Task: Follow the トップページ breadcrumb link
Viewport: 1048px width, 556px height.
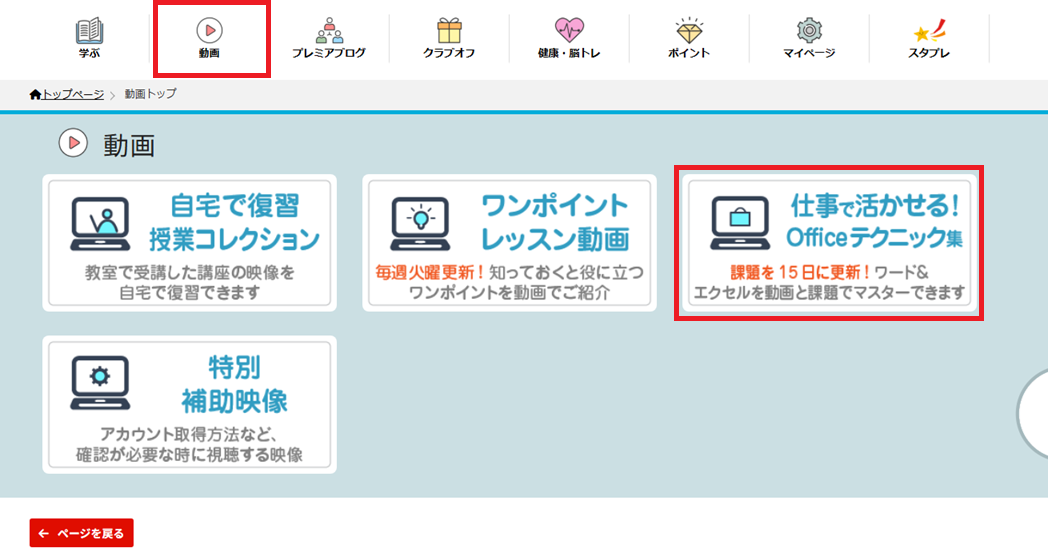Action: (73, 94)
